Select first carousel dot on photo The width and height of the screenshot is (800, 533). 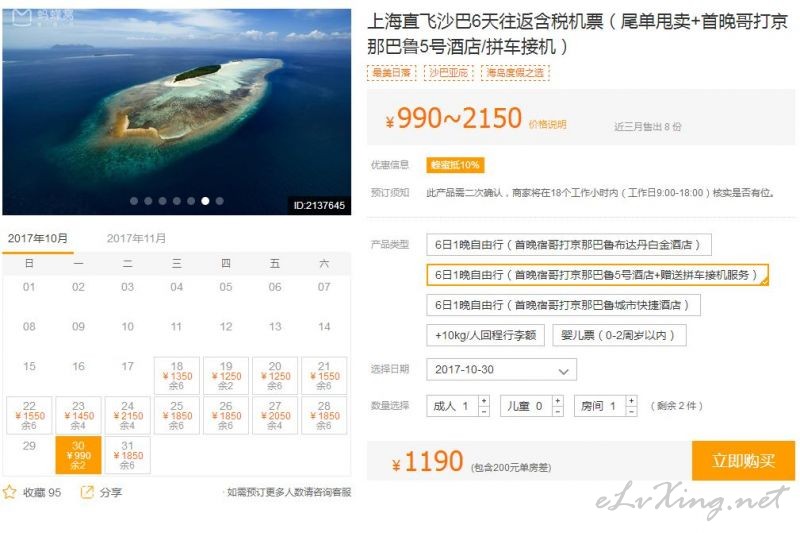click(134, 201)
